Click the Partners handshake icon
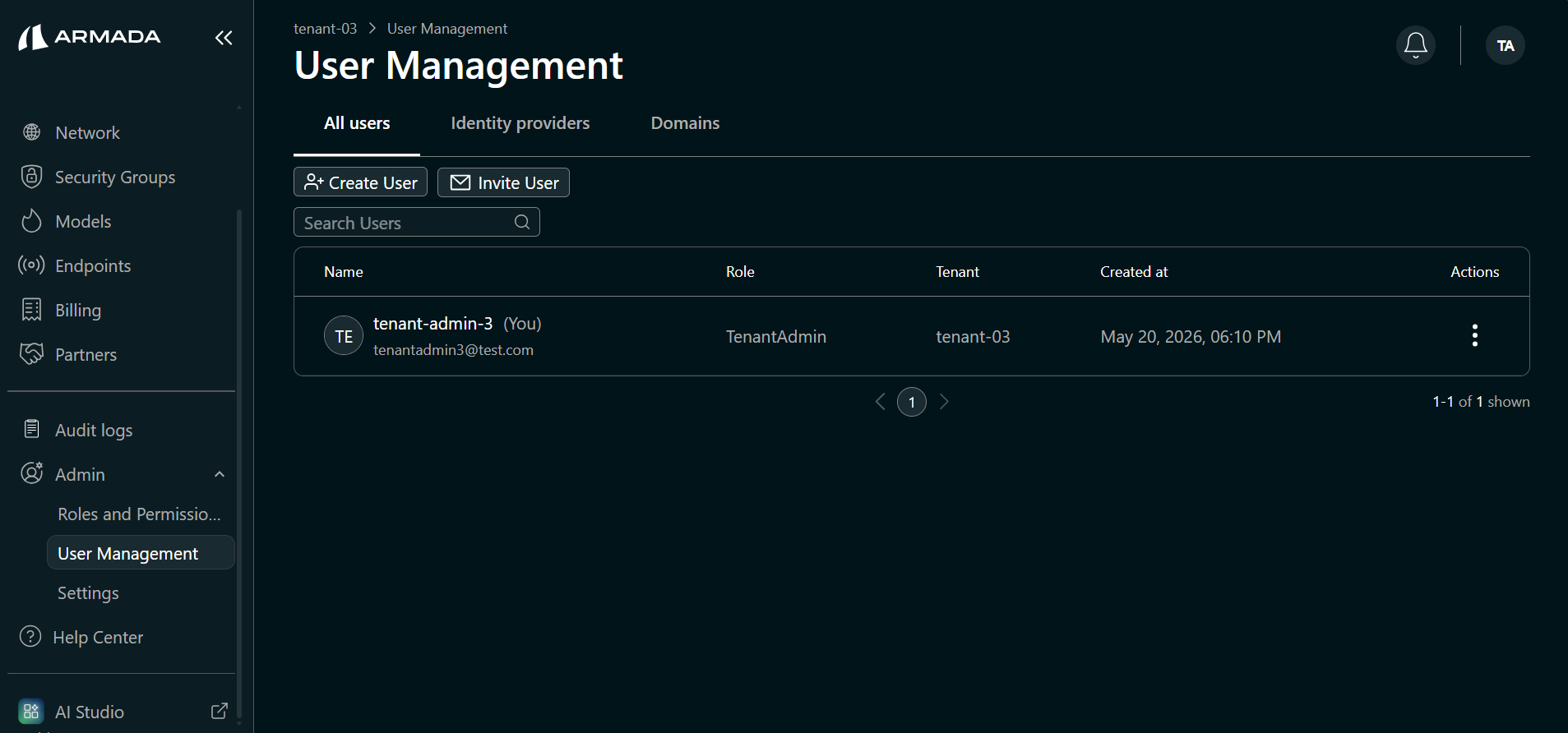Viewport: 1568px width, 733px height. tap(31, 353)
